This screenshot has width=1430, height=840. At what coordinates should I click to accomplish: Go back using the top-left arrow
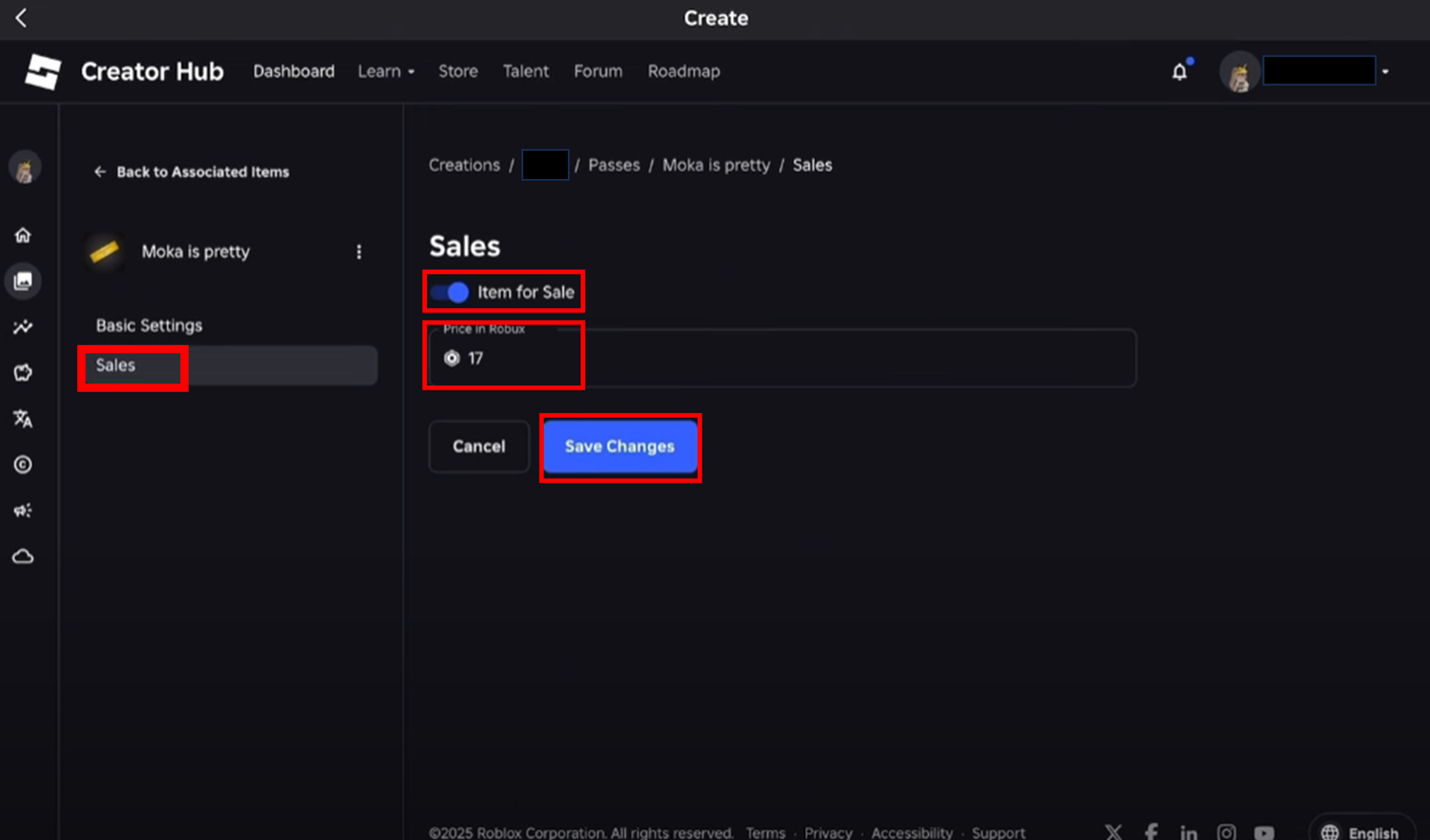click(x=21, y=17)
